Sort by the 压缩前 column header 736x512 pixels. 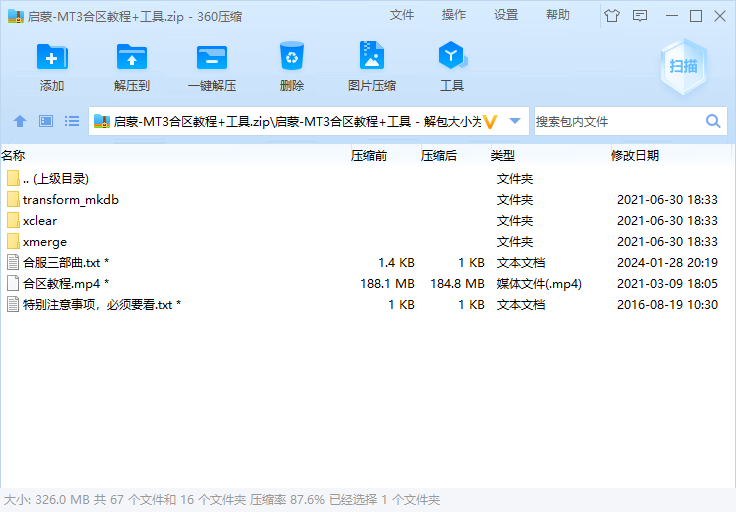(369, 155)
